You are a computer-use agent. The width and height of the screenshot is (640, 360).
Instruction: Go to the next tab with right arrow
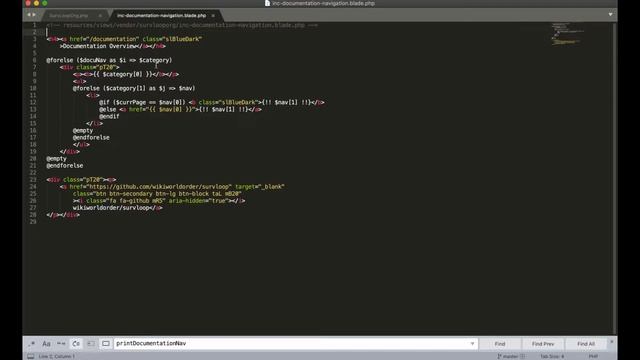click(34, 15)
